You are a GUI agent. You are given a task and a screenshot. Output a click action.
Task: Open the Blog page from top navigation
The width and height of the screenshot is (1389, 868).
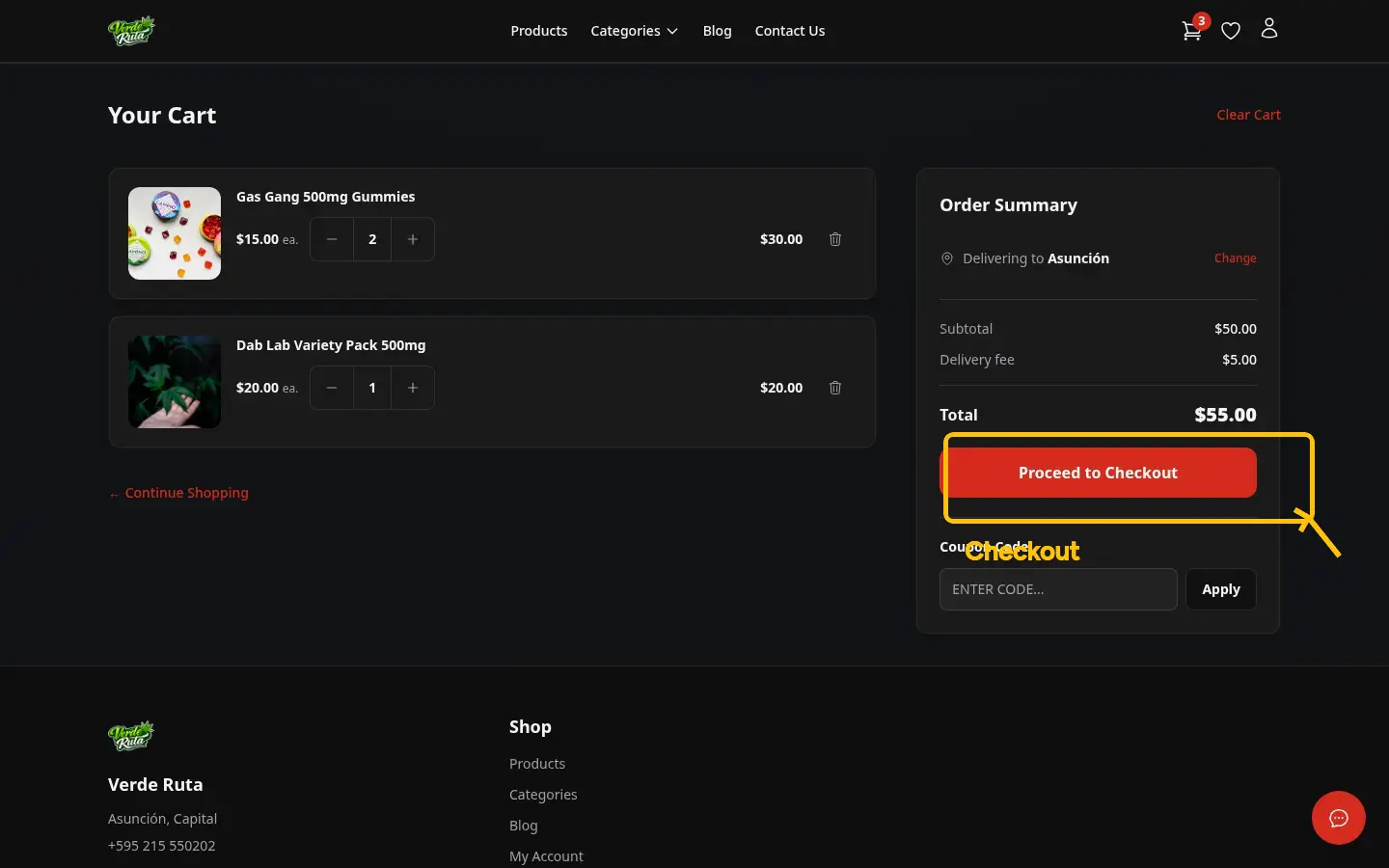(718, 31)
